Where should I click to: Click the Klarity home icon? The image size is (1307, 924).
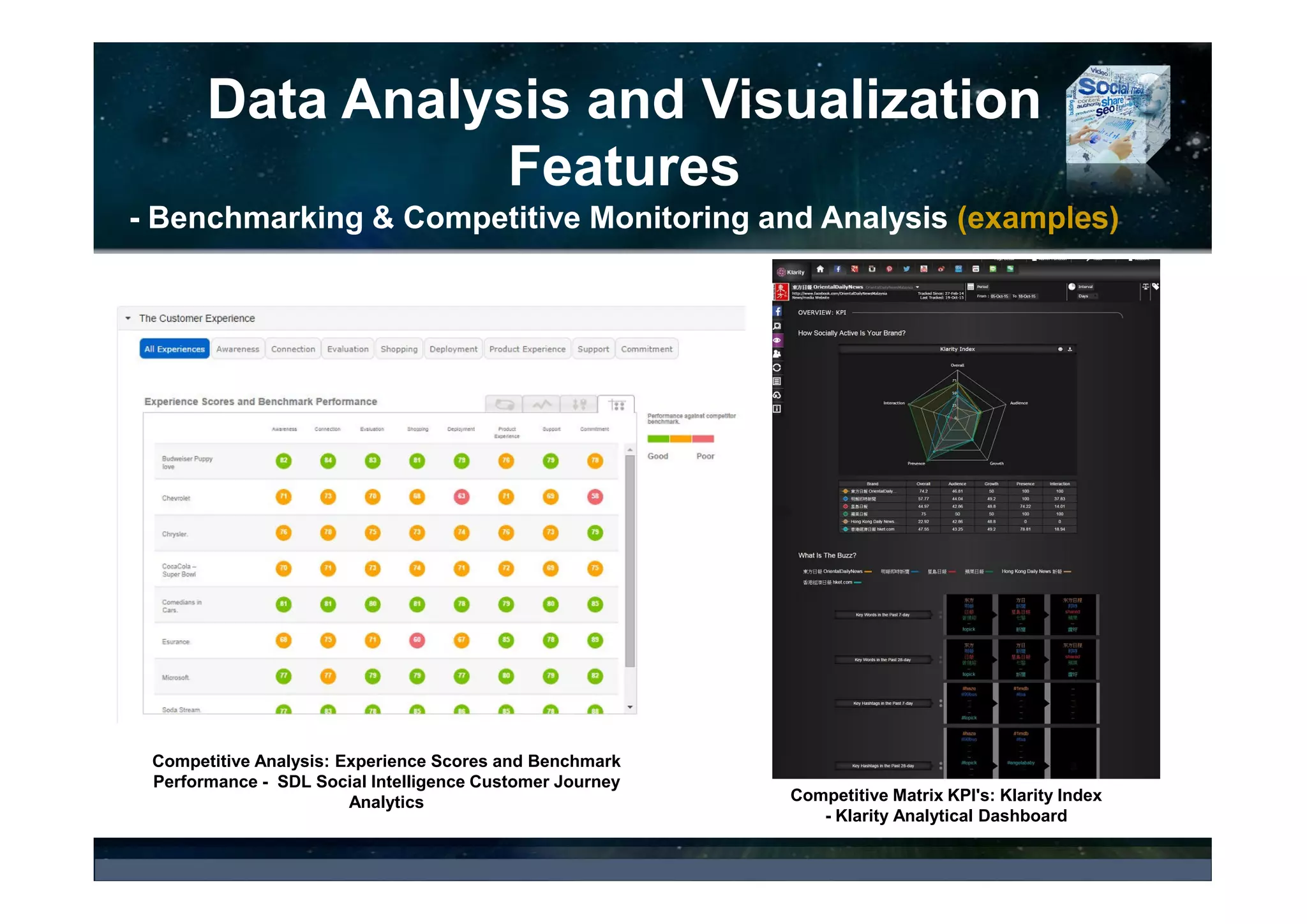click(x=820, y=269)
